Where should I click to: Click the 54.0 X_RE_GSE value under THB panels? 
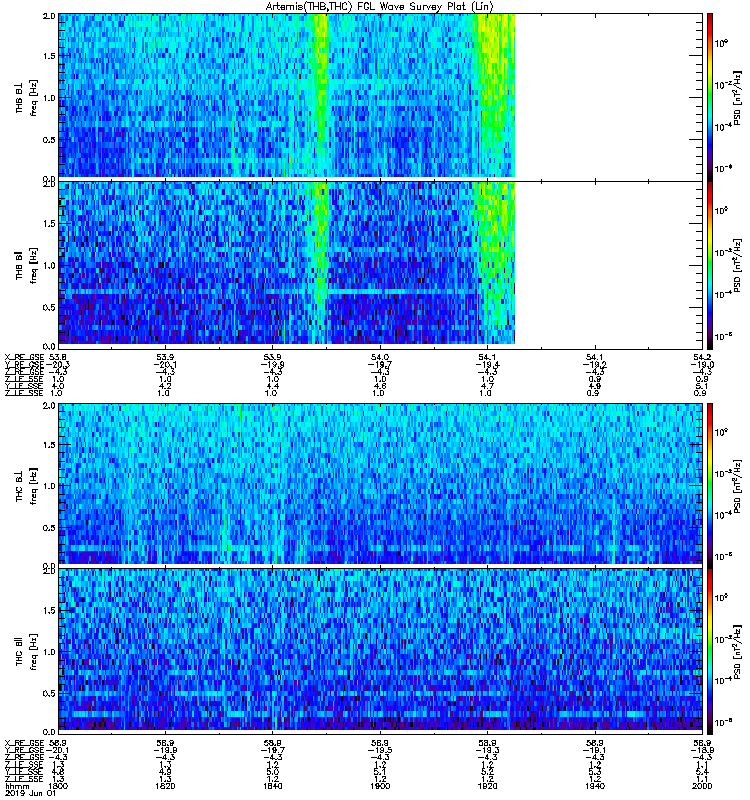coord(380,357)
